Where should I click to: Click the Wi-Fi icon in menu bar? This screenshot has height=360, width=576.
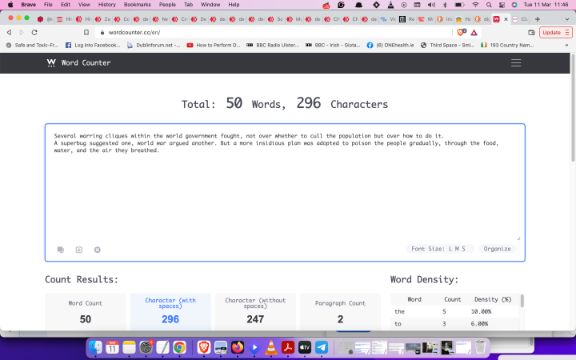pos(475,5)
